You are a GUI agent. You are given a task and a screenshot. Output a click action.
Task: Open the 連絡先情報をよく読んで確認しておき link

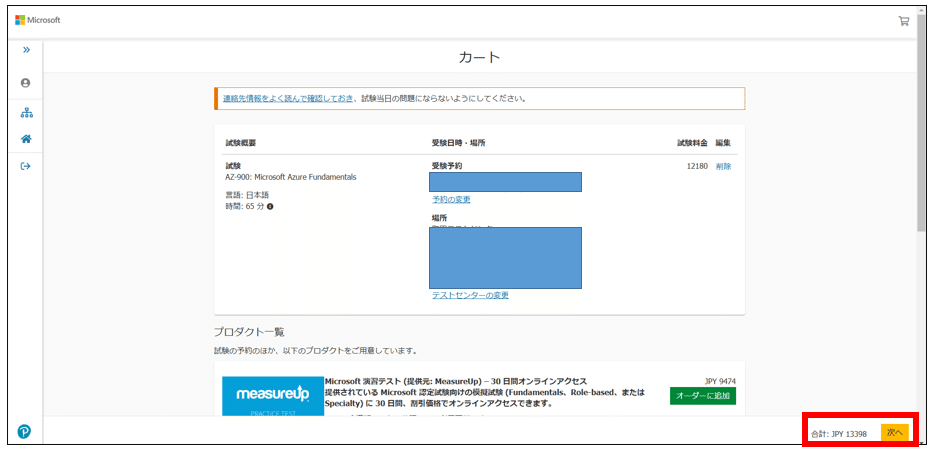[x=289, y=98]
